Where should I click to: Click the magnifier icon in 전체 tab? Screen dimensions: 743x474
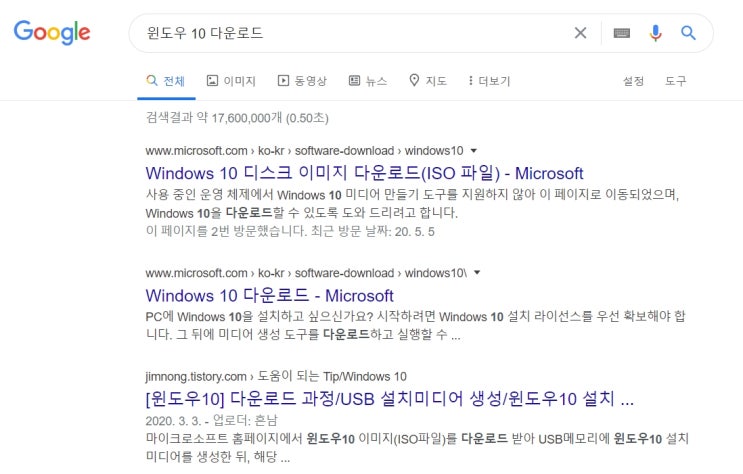(152, 80)
